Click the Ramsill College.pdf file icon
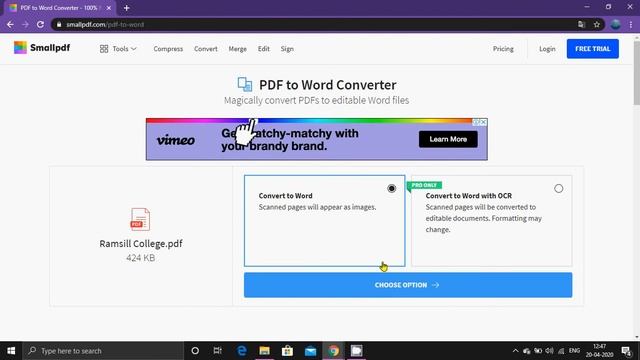640x360 pixels. click(140, 219)
